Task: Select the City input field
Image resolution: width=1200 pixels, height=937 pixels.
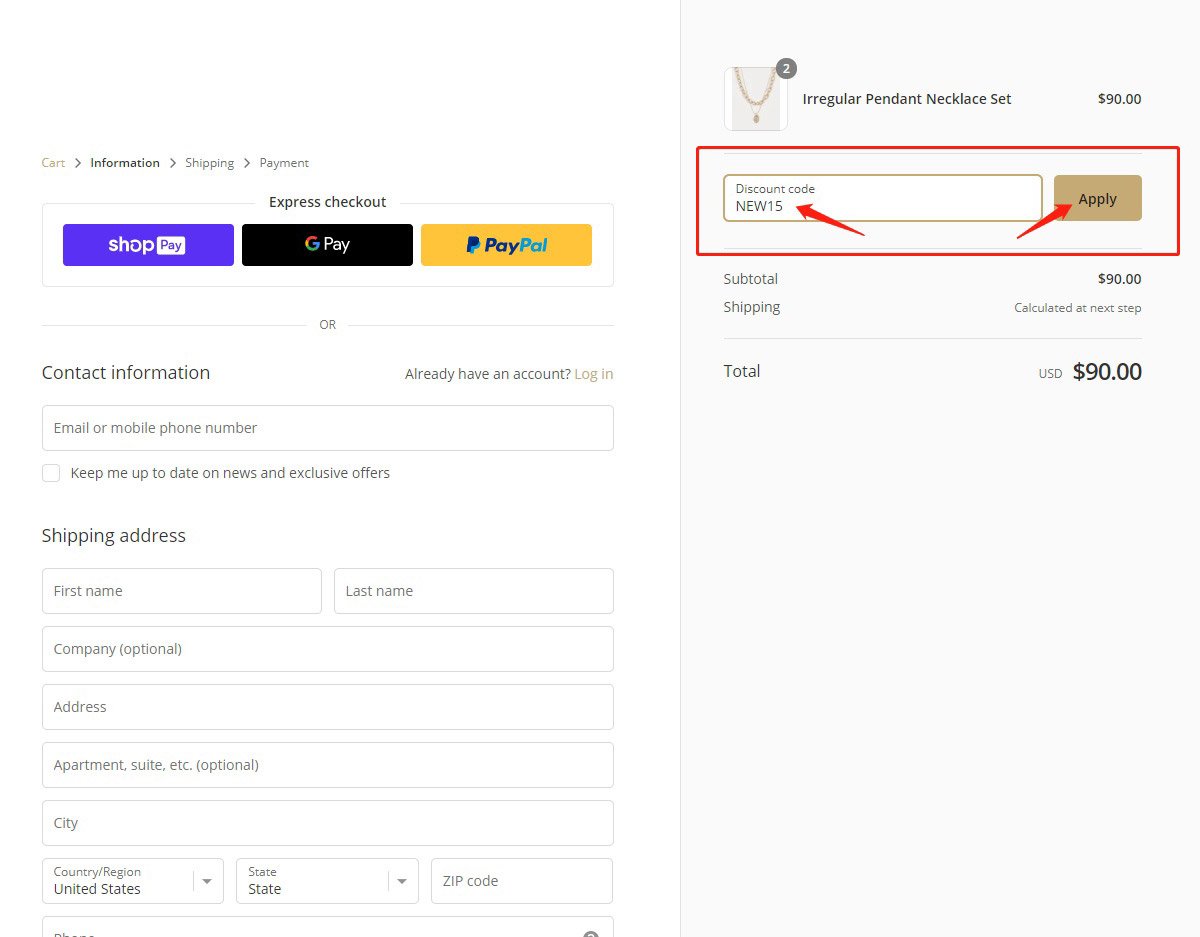Action: (x=327, y=823)
